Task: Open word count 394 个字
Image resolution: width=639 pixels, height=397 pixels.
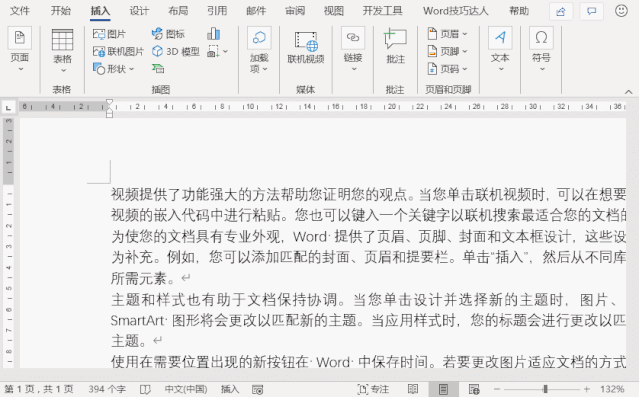Action: click(107, 390)
